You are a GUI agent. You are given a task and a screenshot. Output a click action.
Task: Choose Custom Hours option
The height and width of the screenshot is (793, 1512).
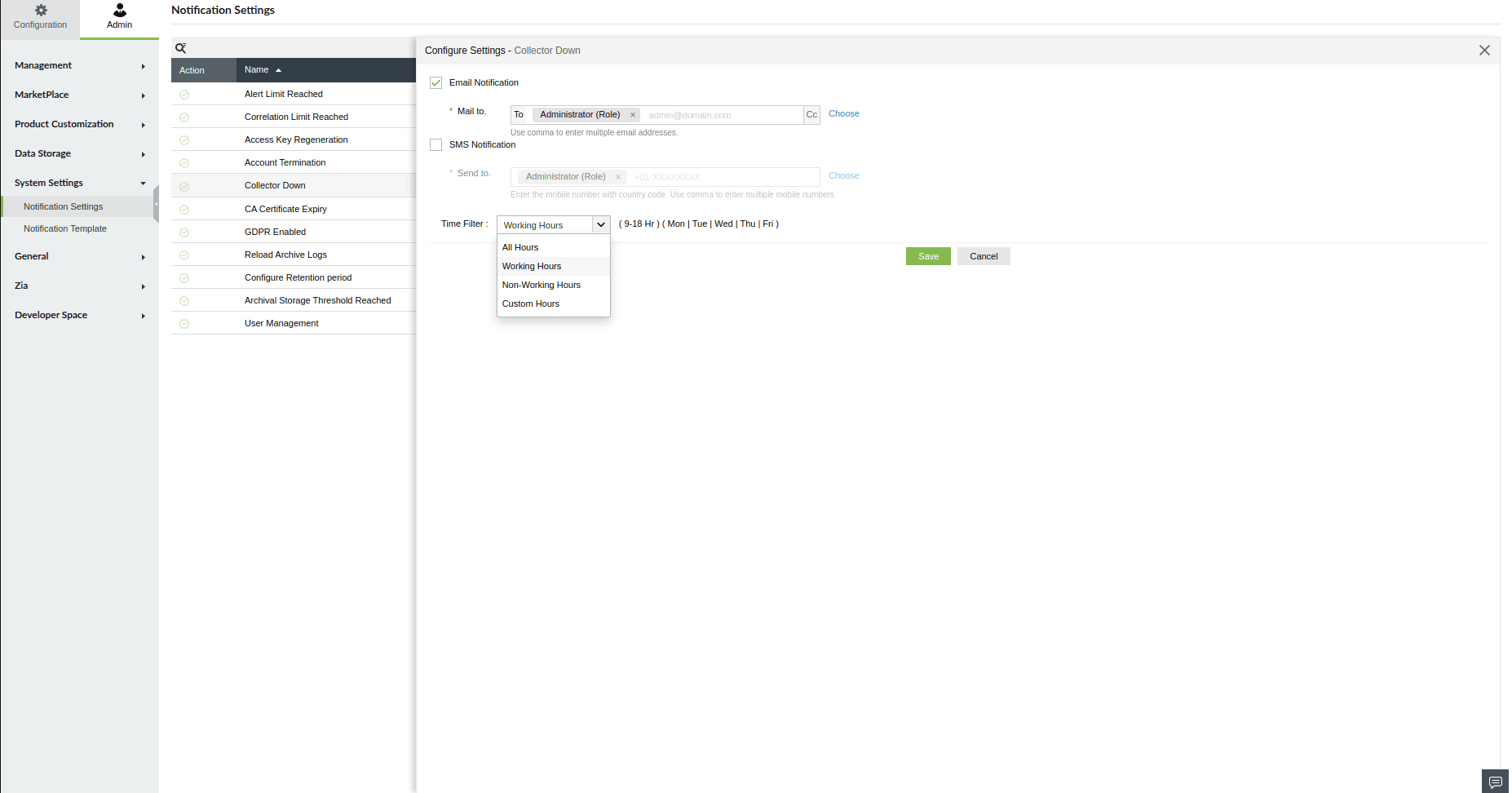click(x=553, y=303)
